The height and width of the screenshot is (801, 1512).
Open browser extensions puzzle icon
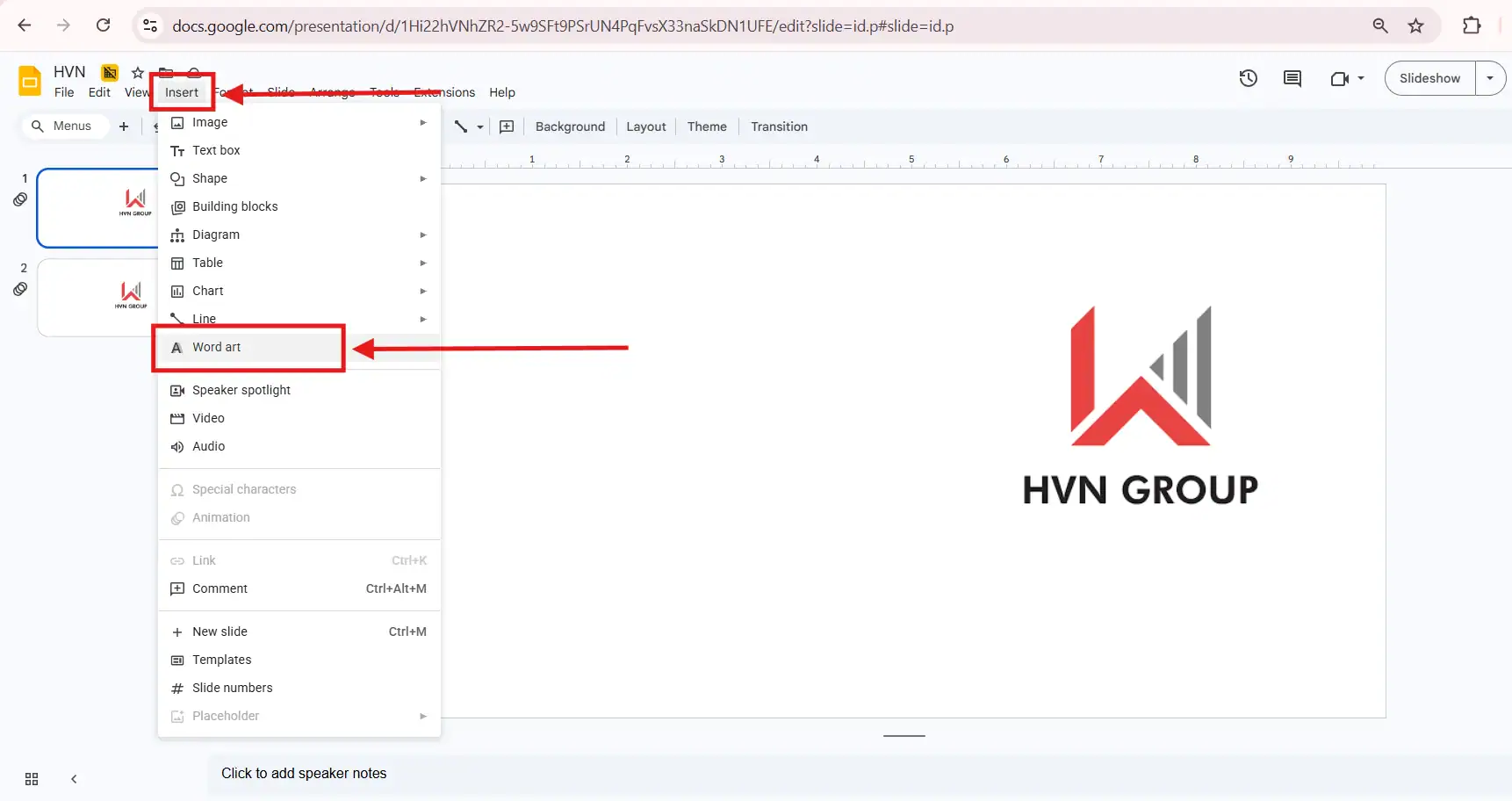pyautogui.click(x=1472, y=26)
